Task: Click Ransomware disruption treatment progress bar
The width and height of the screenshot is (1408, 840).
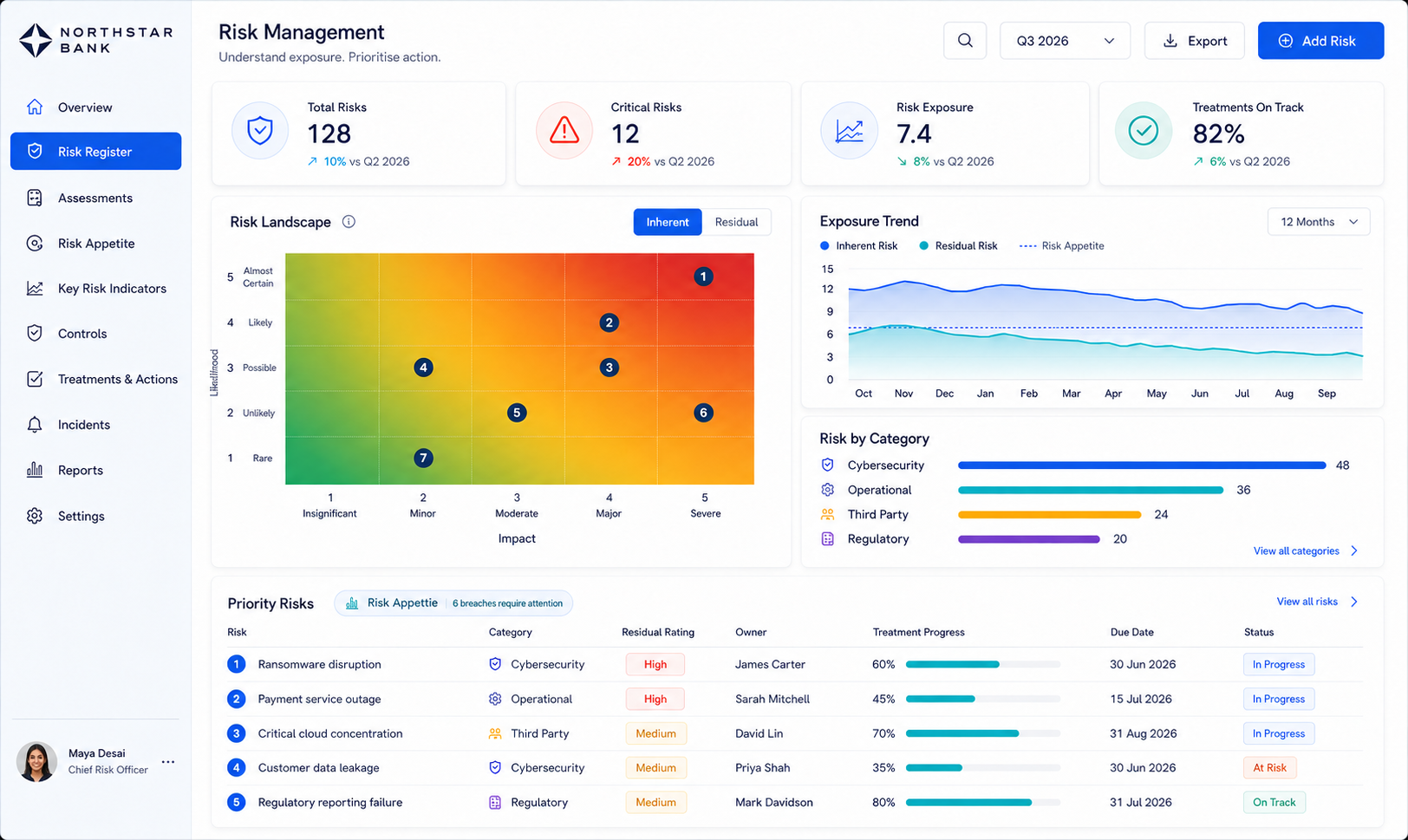Action: click(983, 665)
